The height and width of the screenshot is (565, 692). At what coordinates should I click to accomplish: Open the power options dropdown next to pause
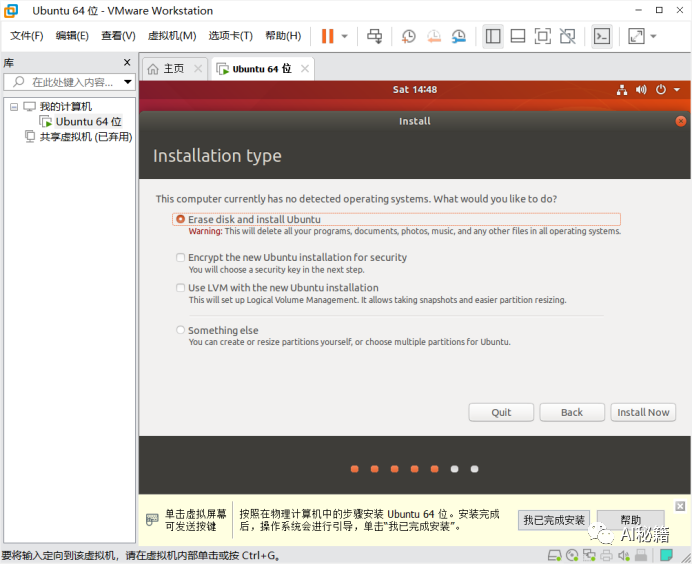tap(345, 36)
